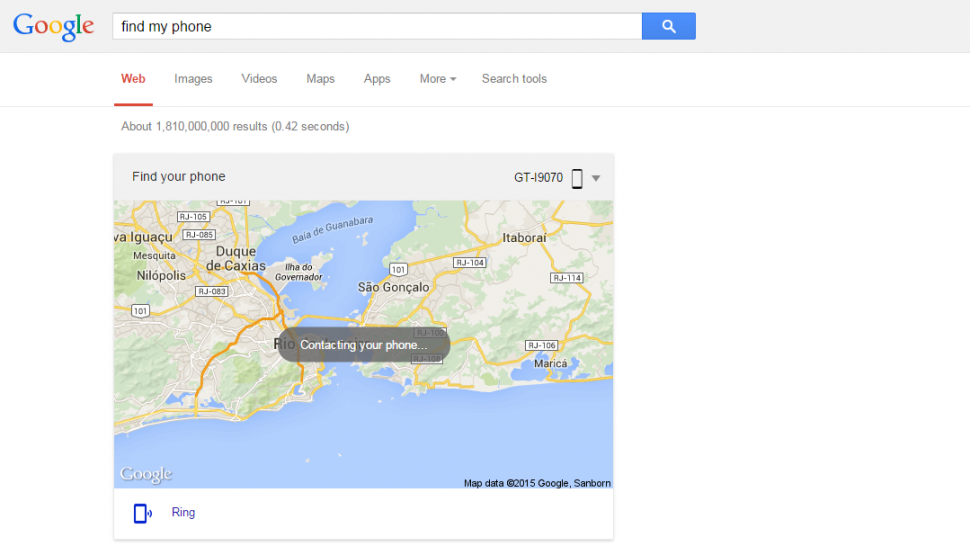Click Mesquita label on the map

click(154, 256)
